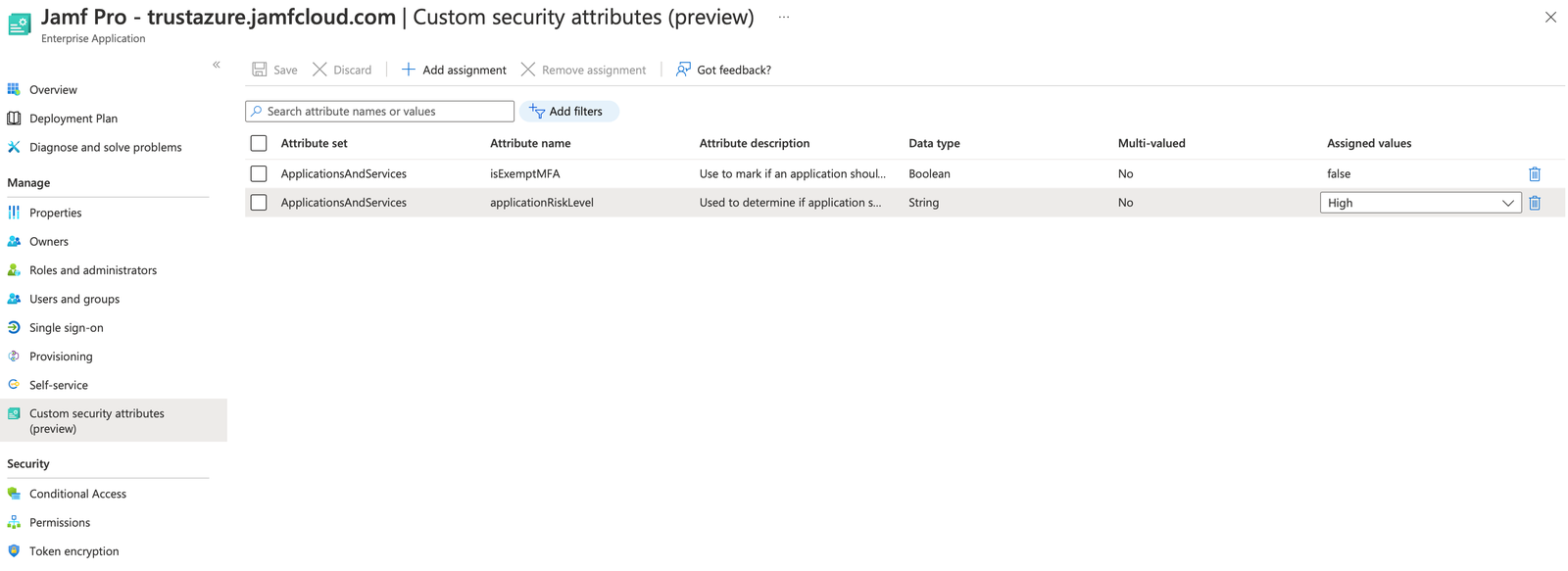
Task: Click the Token encryption shield icon
Action: [x=14, y=551]
